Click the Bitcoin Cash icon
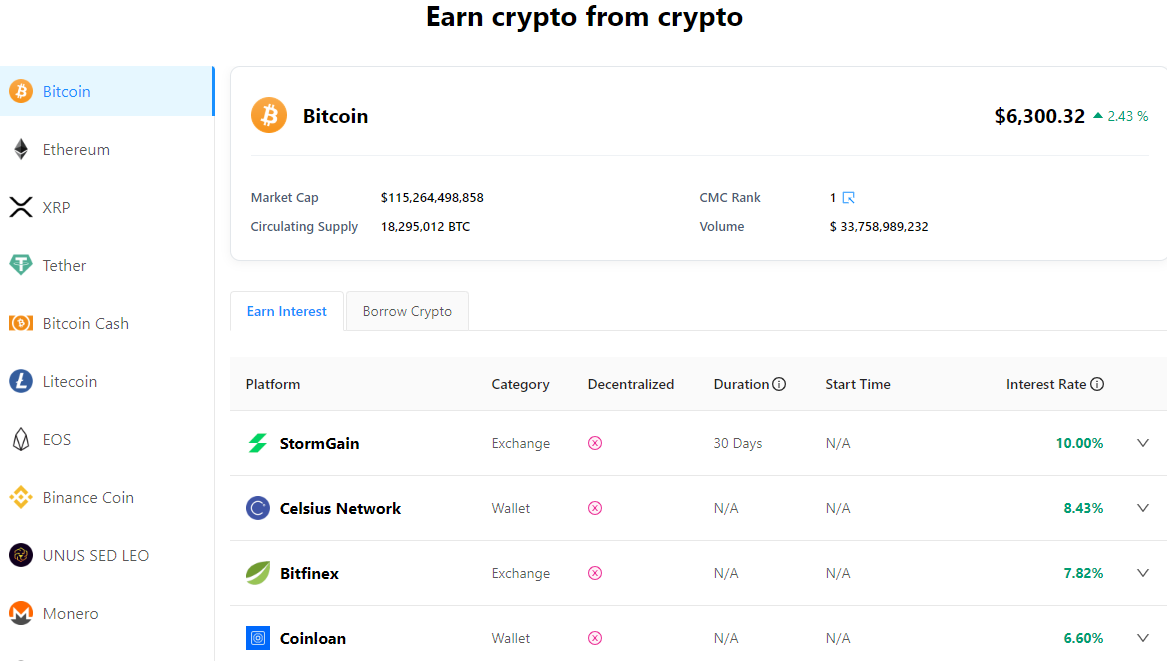 pyautogui.click(x=21, y=323)
